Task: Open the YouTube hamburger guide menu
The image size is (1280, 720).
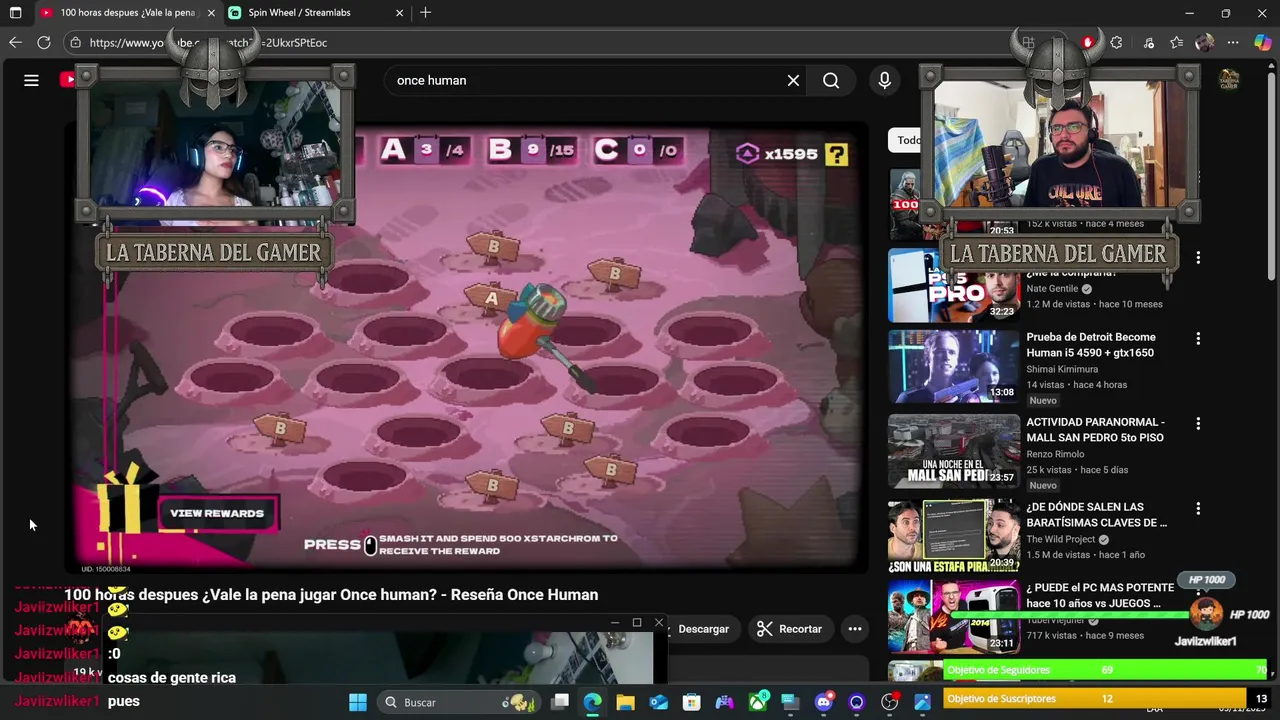Action: (x=31, y=80)
